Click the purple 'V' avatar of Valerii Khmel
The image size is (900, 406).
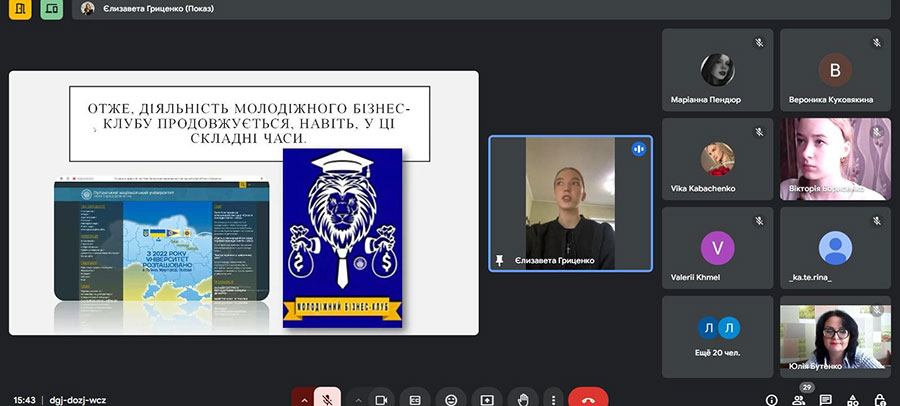click(717, 248)
